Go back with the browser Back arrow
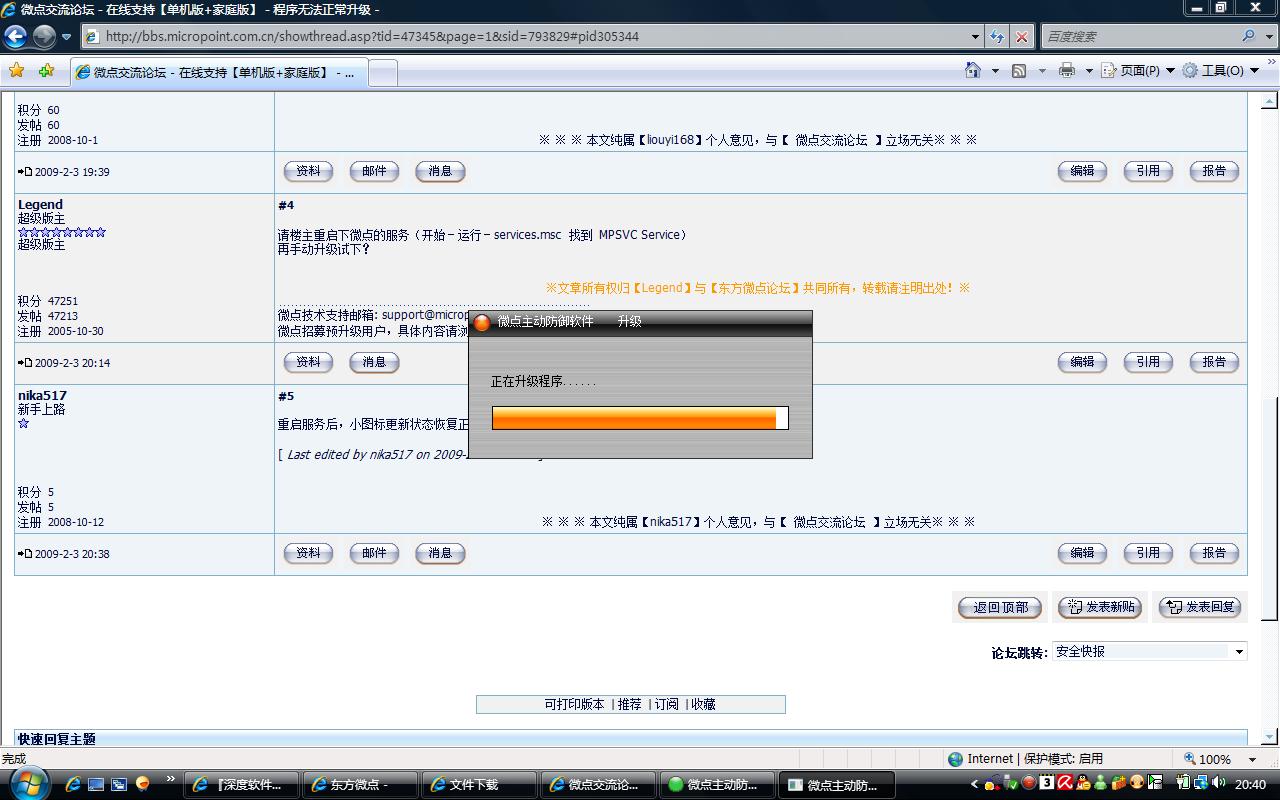The image size is (1280, 800). click(x=16, y=37)
